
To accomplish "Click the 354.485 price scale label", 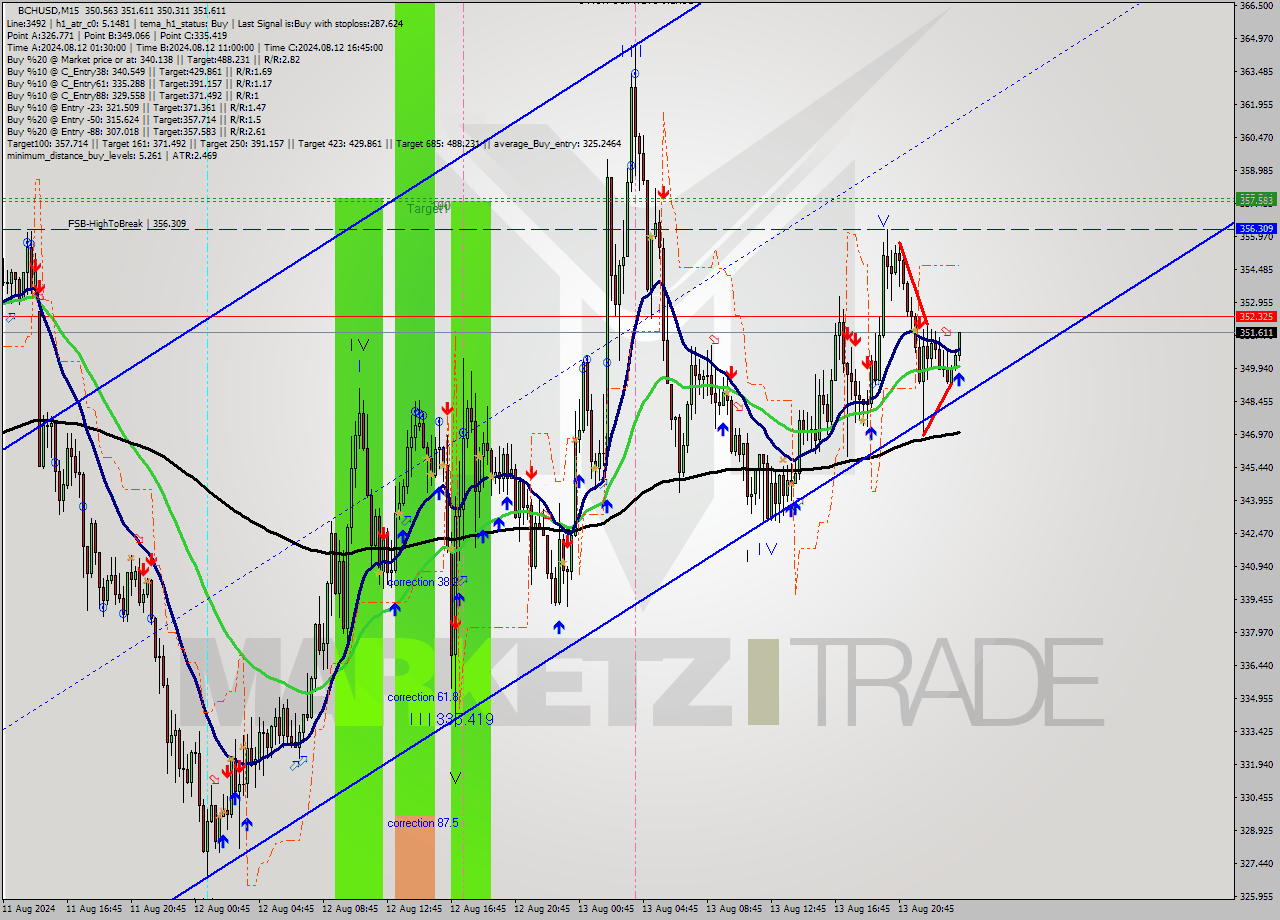I will 1256,270.
